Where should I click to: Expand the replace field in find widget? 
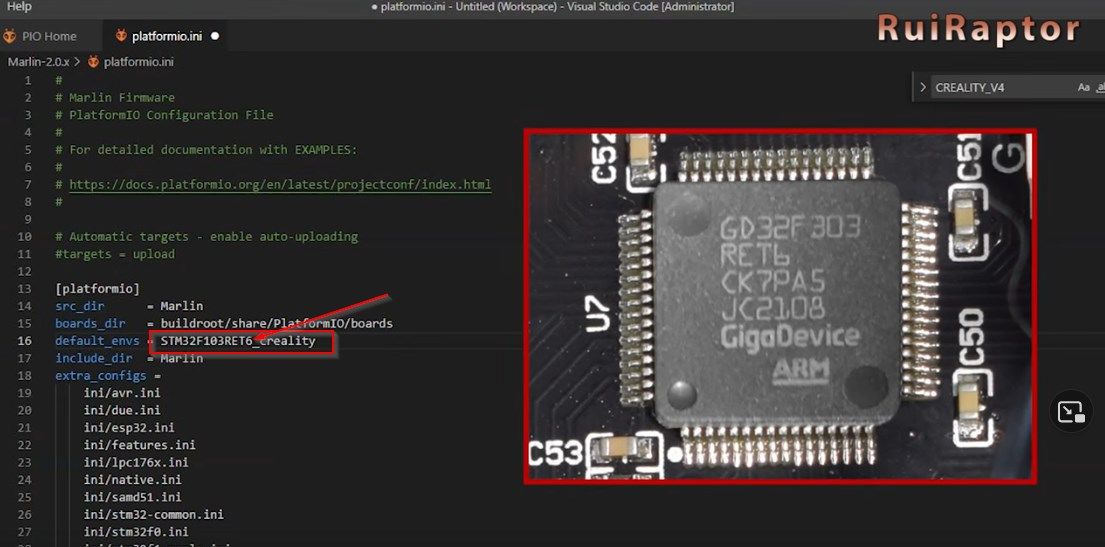tap(922, 88)
